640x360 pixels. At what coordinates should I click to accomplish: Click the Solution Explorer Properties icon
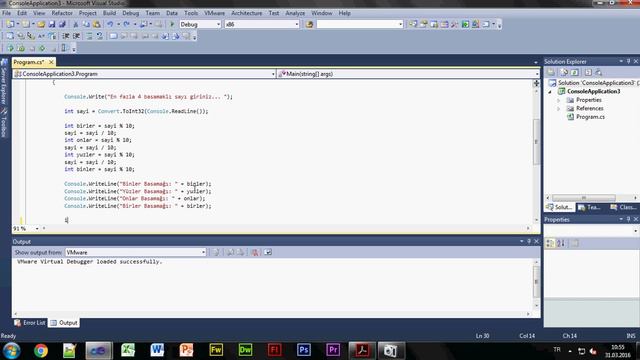[551, 72]
